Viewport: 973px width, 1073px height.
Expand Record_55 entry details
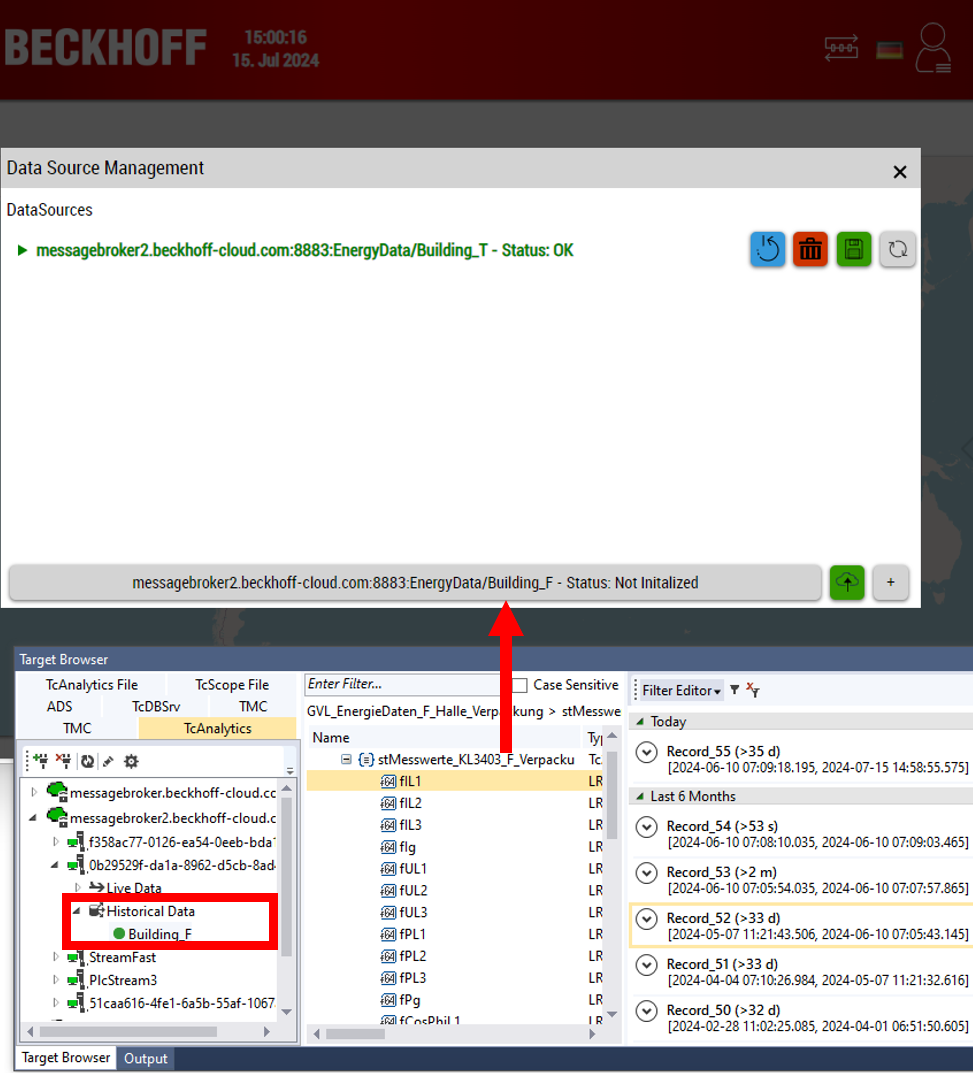click(647, 752)
